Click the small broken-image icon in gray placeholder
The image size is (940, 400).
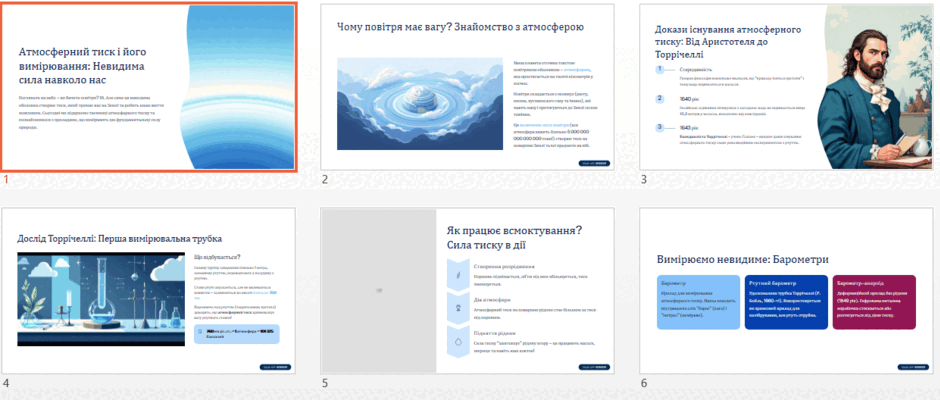pyautogui.click(x=378, y=290)
